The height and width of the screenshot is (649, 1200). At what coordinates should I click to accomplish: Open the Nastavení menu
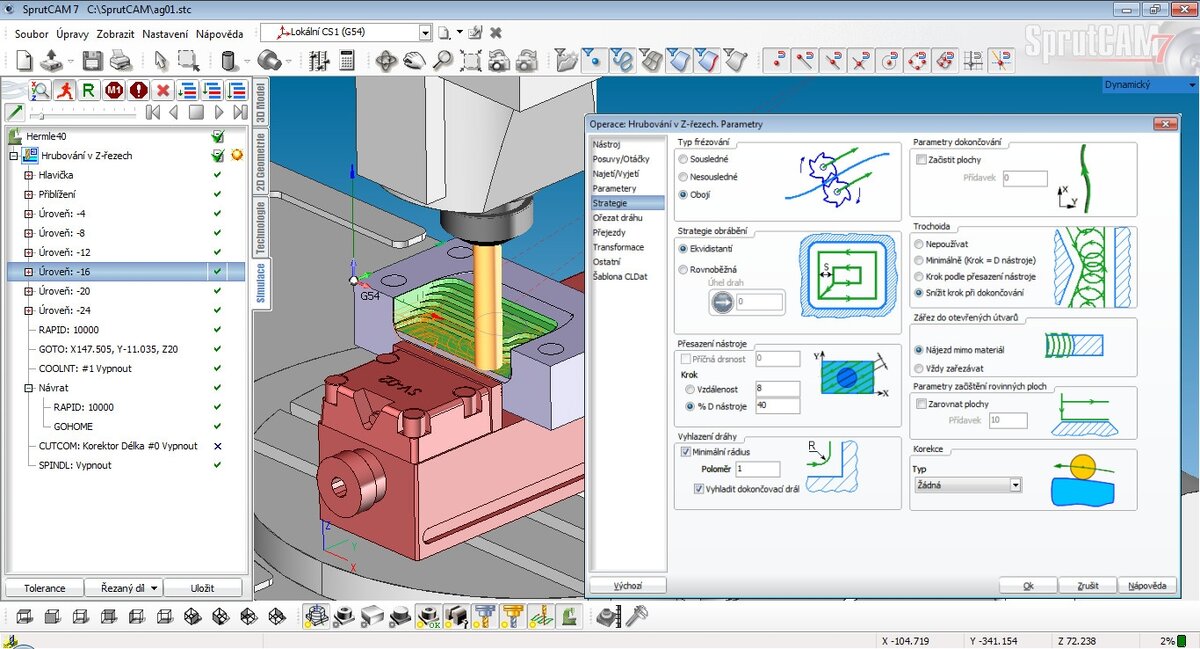click(x=165, y=33)
